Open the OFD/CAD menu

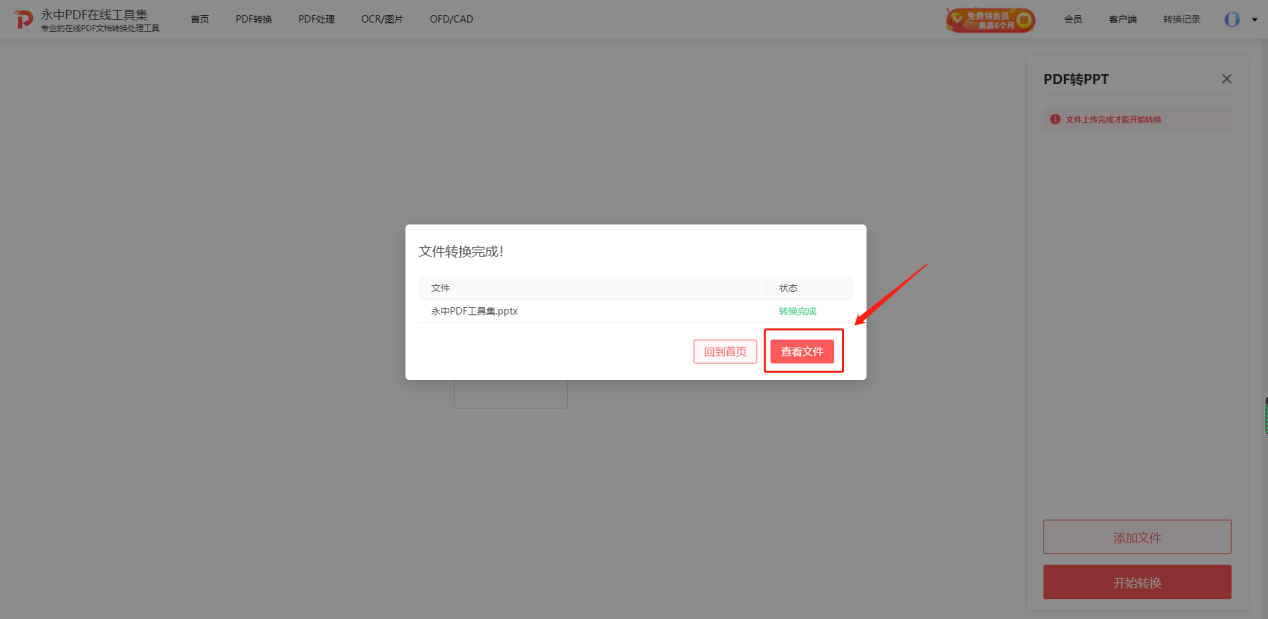(451, 19)
